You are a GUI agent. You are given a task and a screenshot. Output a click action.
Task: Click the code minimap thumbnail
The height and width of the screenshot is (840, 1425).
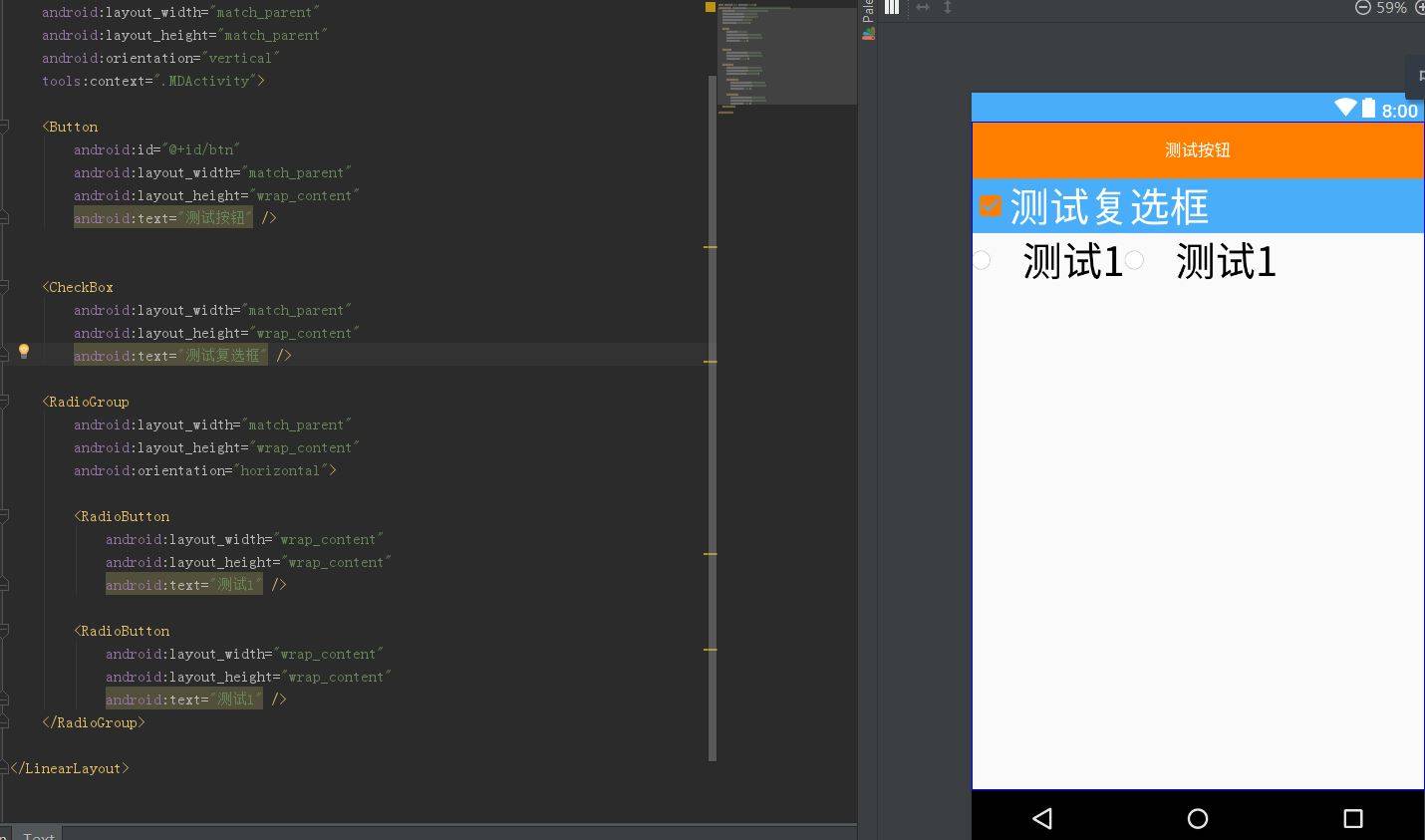pos(786,55)
